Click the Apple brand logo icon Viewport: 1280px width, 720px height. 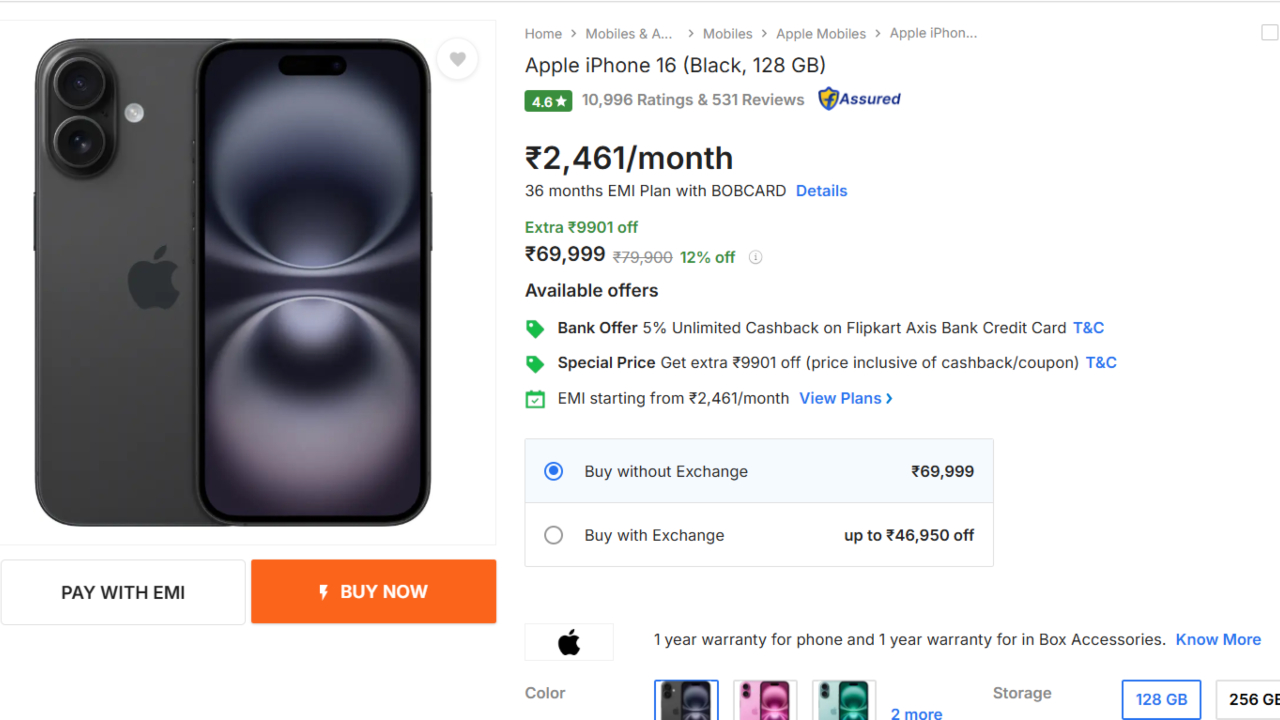[569, 642]
